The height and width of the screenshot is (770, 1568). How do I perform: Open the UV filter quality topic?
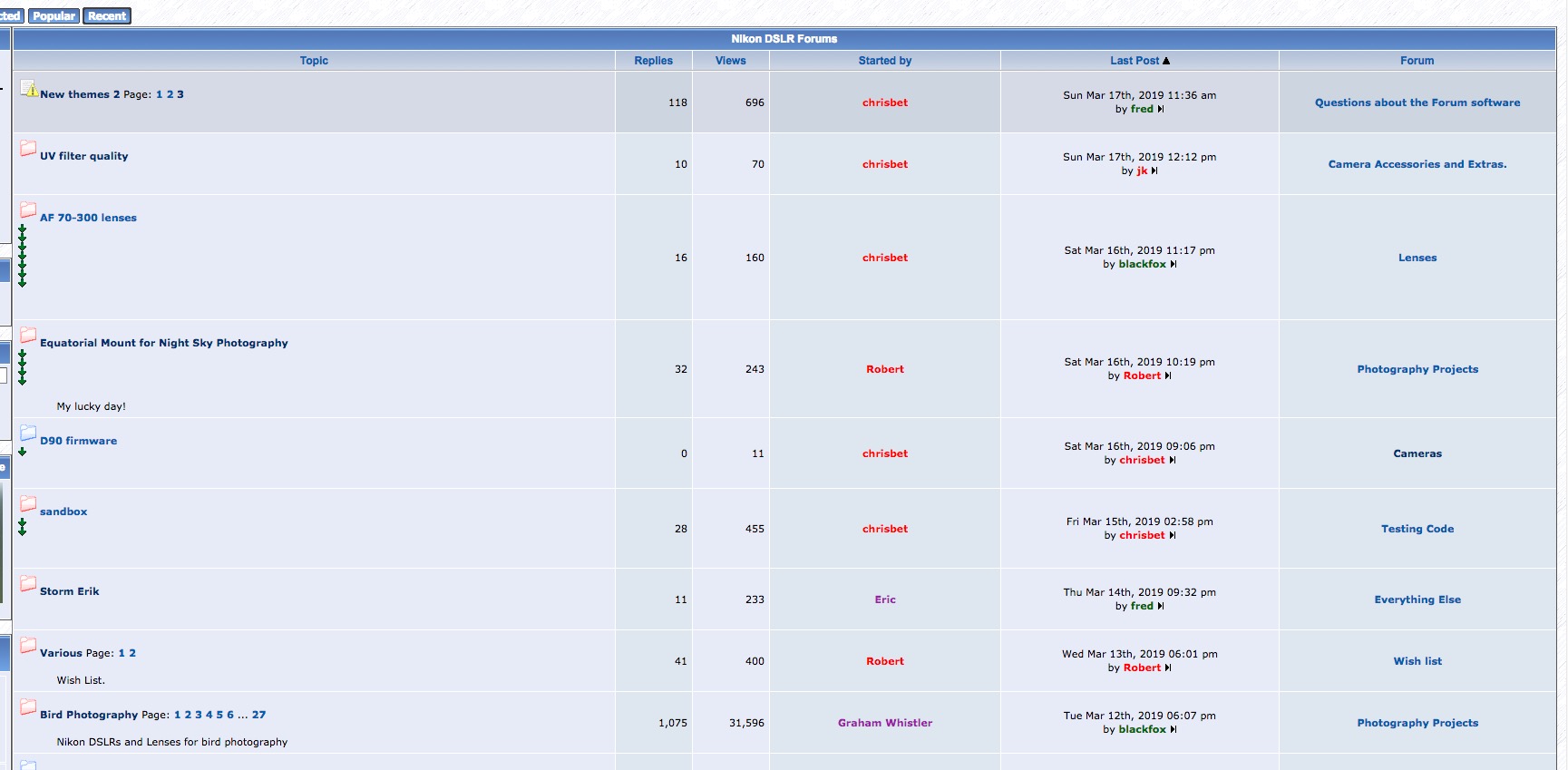coord(84,156)
